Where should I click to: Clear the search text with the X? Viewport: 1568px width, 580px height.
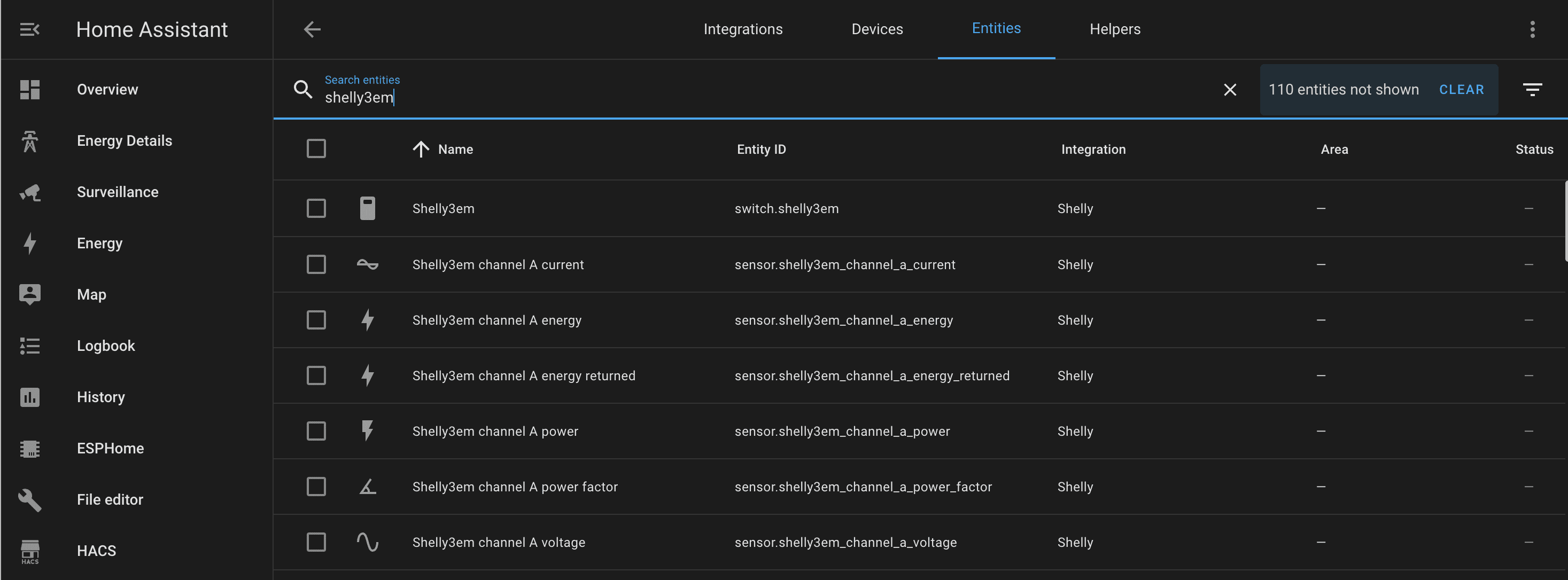[x=1230, y=90]
